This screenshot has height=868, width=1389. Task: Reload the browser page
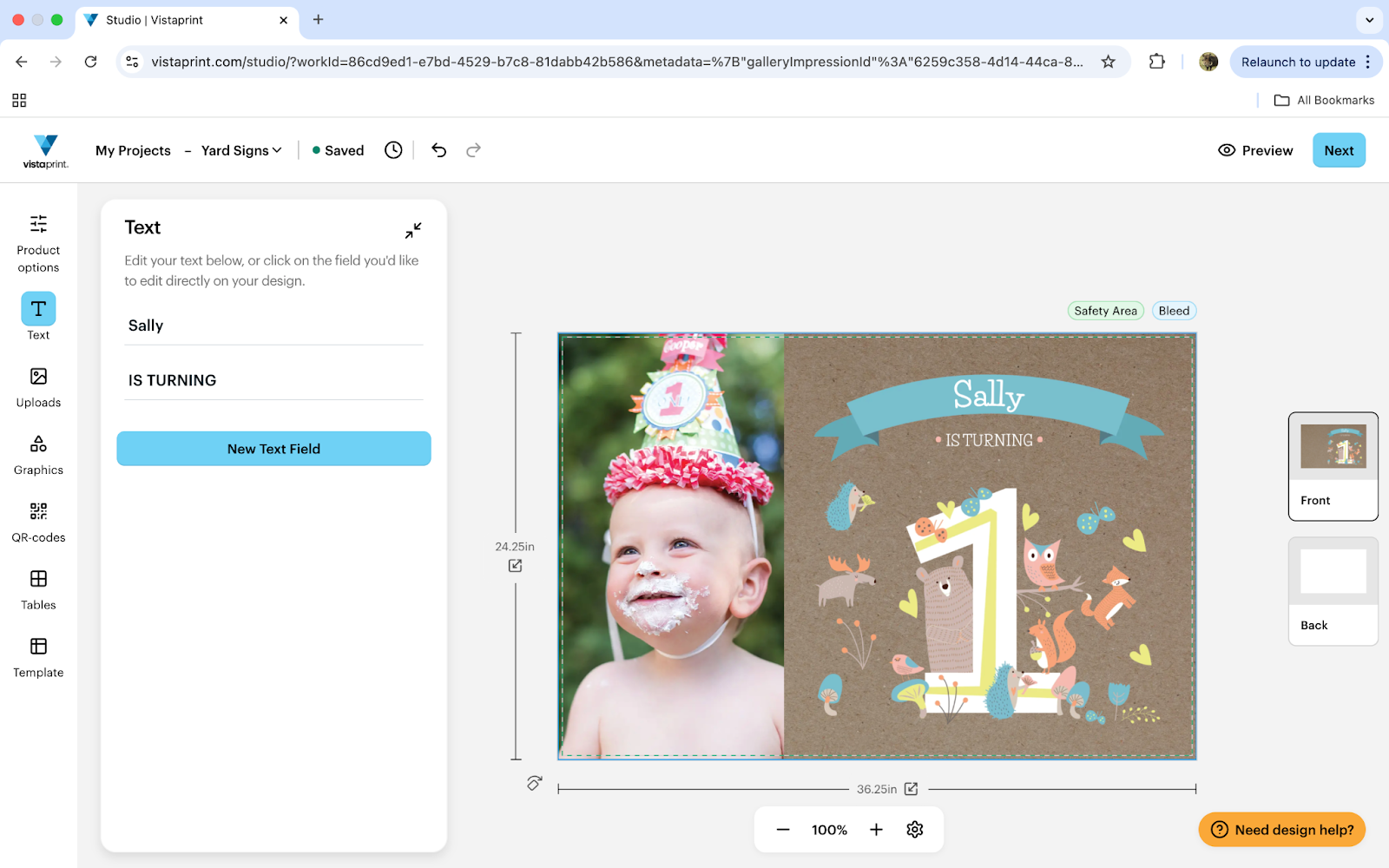pyautogui.click(x=90, y=62)
